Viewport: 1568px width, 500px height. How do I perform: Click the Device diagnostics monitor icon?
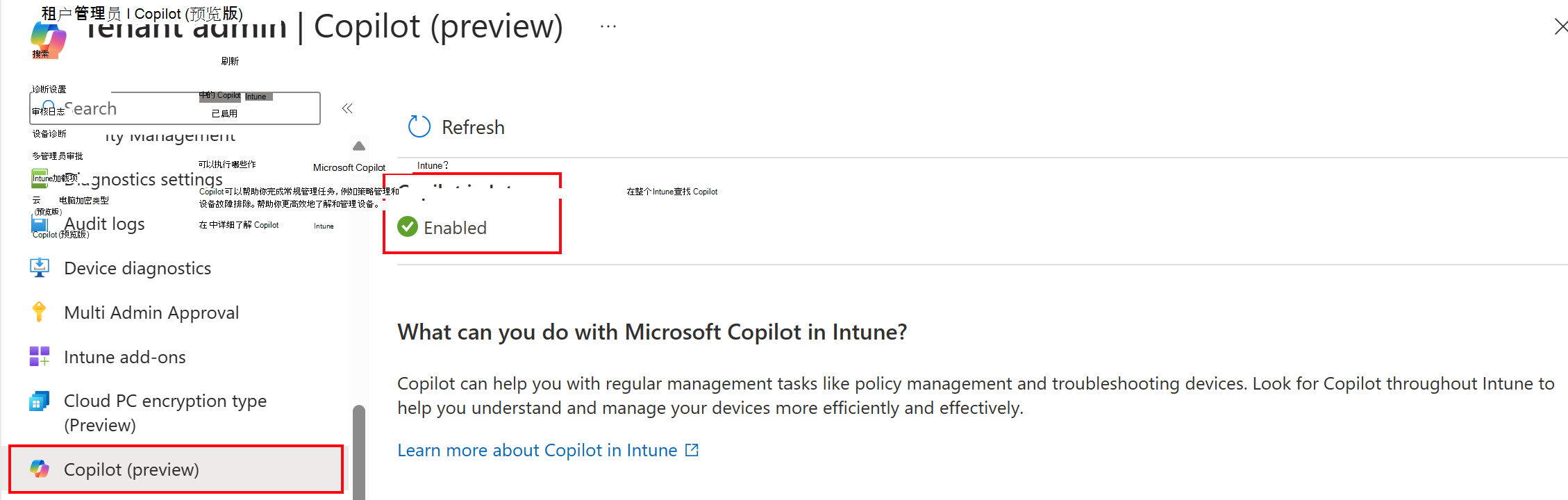pyautogui.click(x=40, y=267)
